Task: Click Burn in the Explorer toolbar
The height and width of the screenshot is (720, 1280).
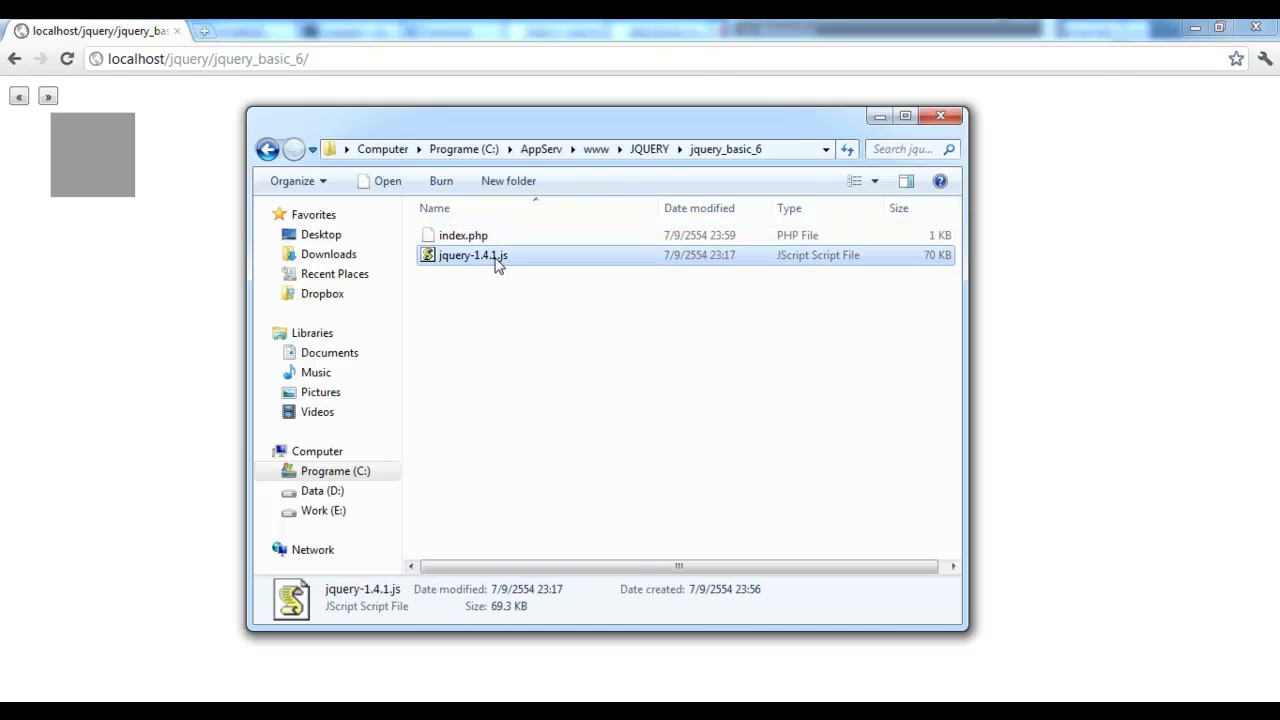Action: point(441,181)
